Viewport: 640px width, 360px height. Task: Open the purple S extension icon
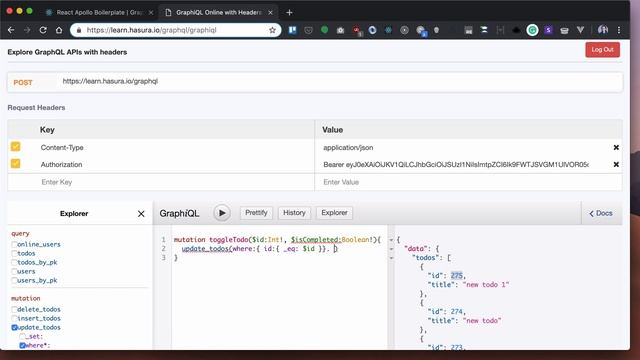pos(548,30)
